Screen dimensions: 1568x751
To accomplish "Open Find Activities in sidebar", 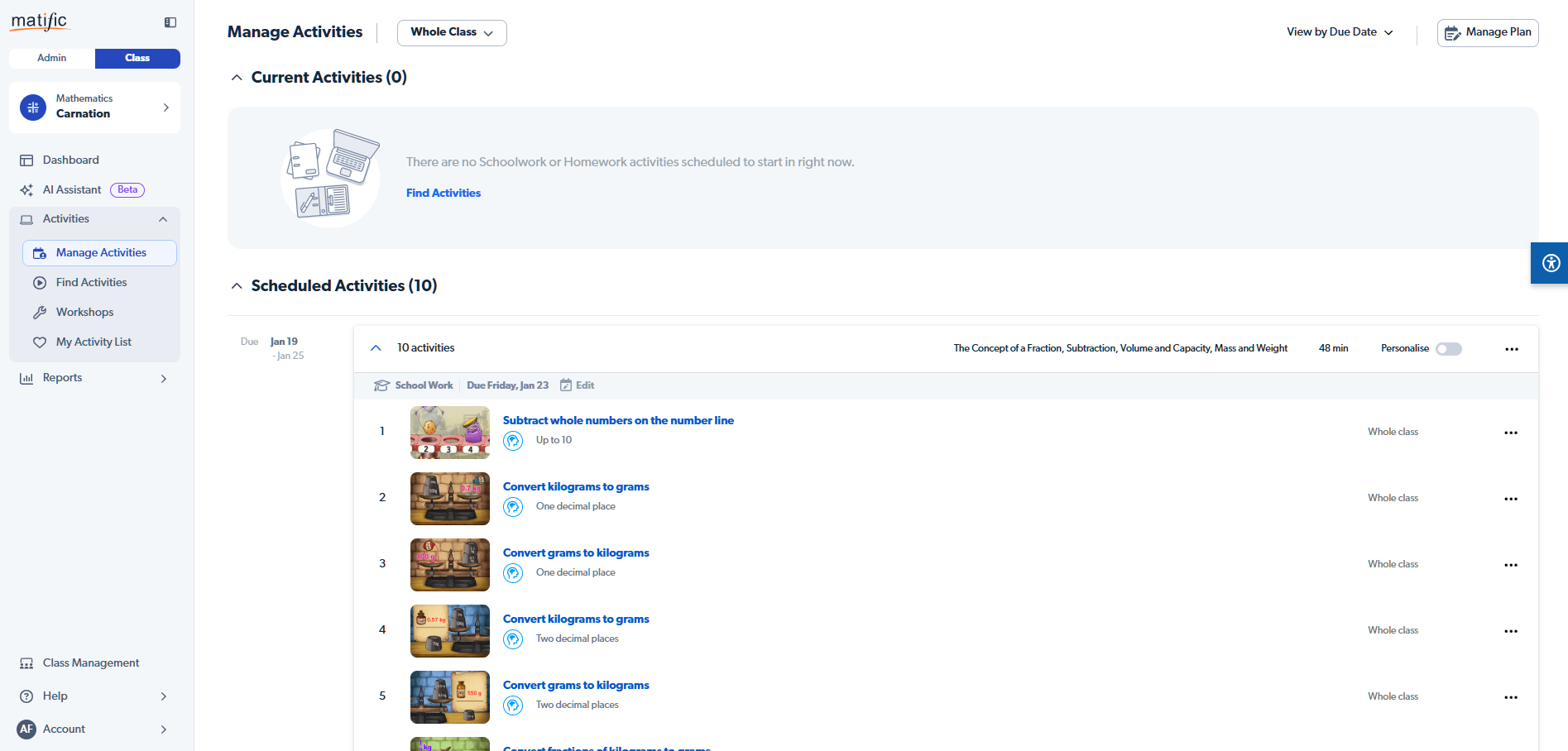I will click(x=91, y=283).
